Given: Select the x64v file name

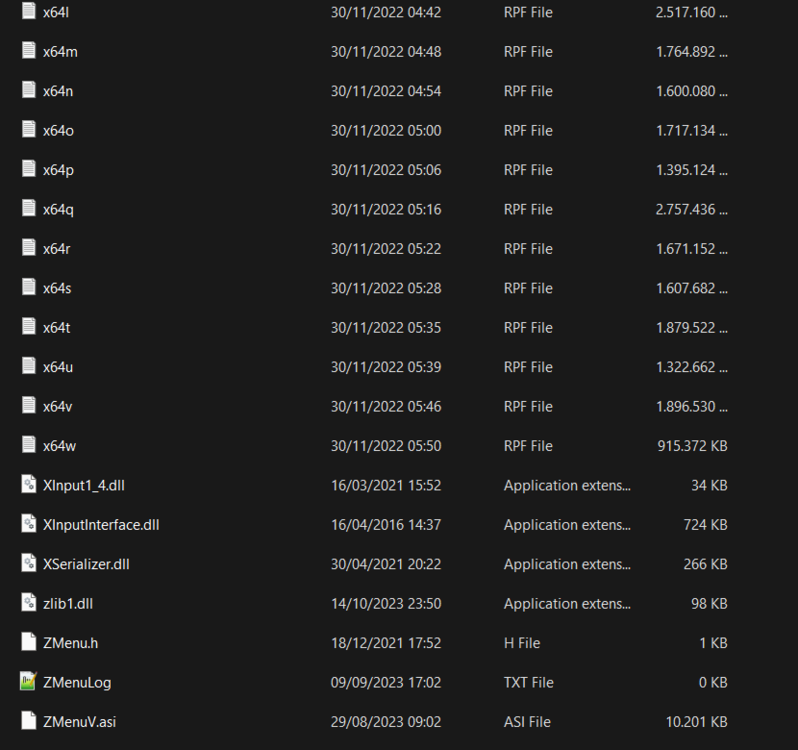Looking at the screenshot, I should 58,407.
